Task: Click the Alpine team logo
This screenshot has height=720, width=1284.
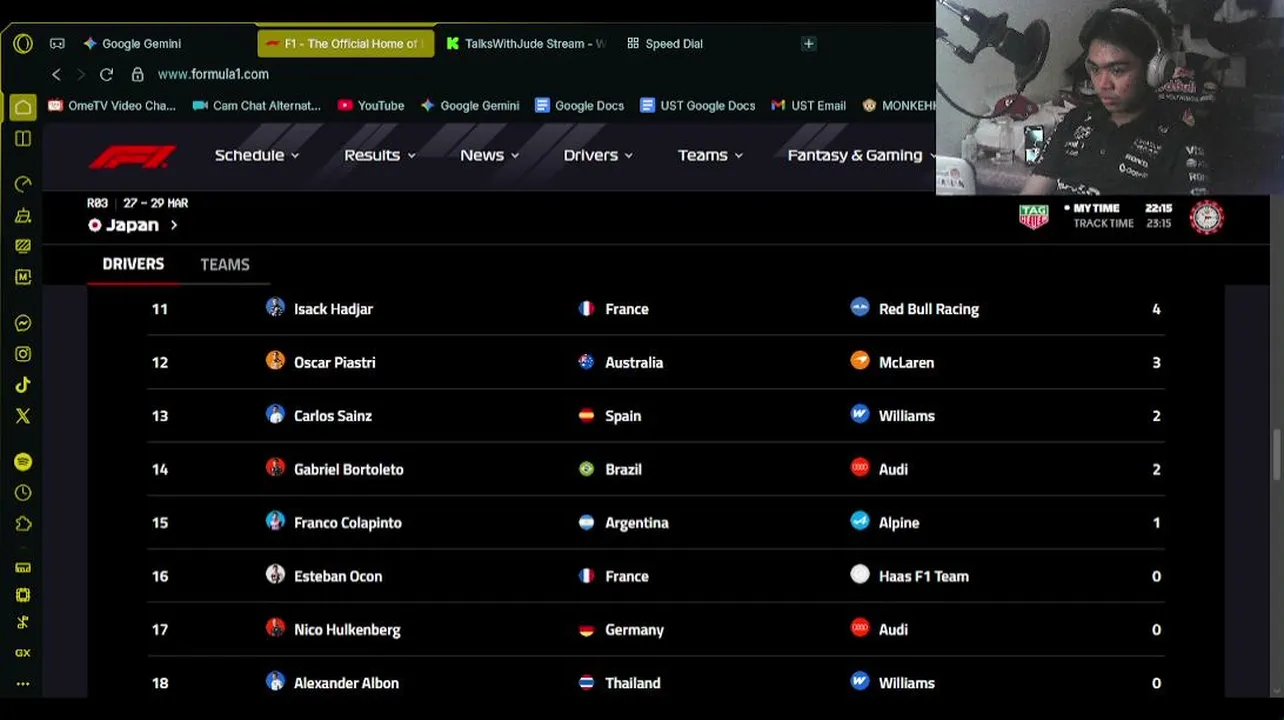Action: click(860, 521)
